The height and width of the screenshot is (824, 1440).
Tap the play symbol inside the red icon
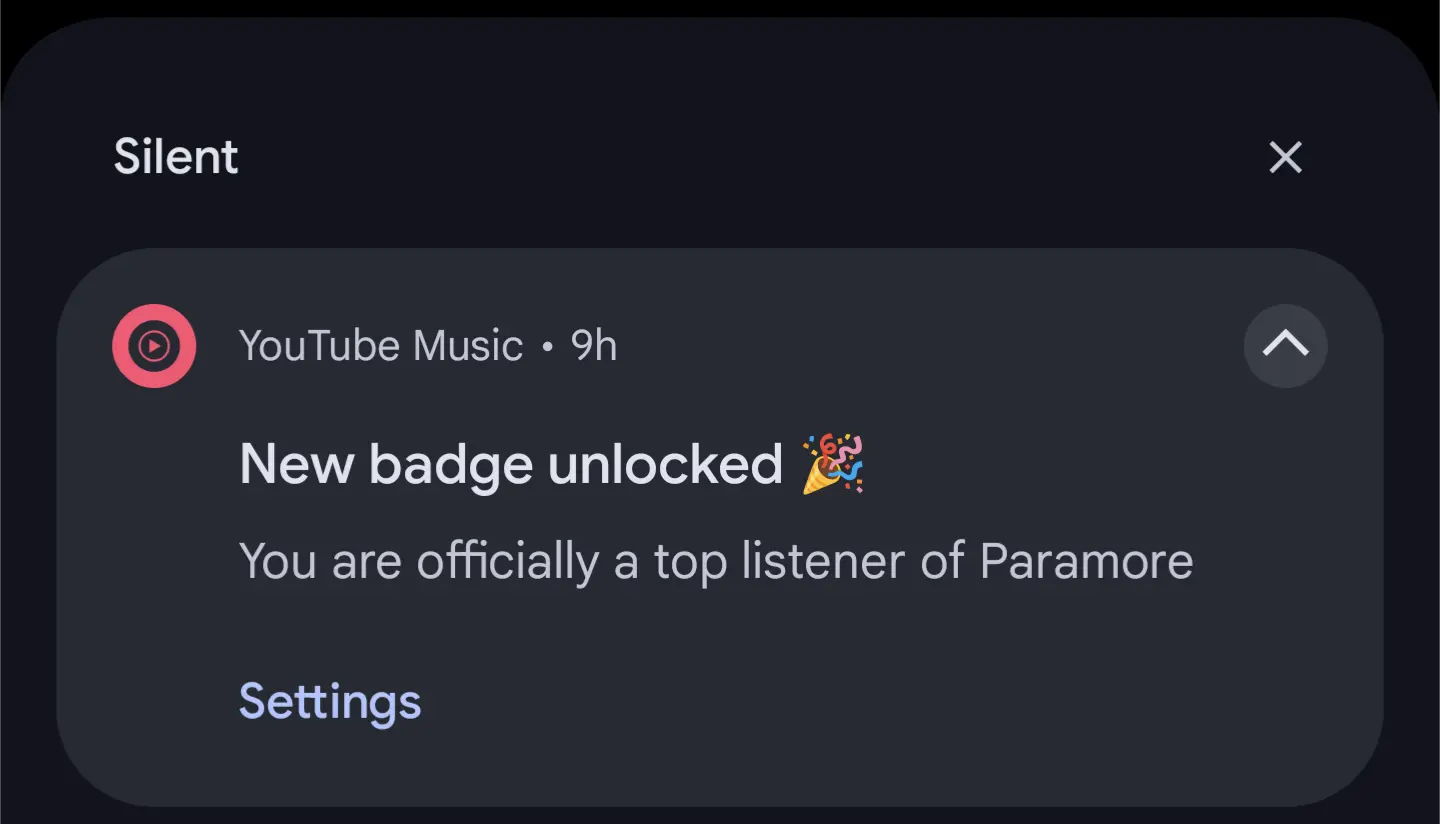click(154, 347)
